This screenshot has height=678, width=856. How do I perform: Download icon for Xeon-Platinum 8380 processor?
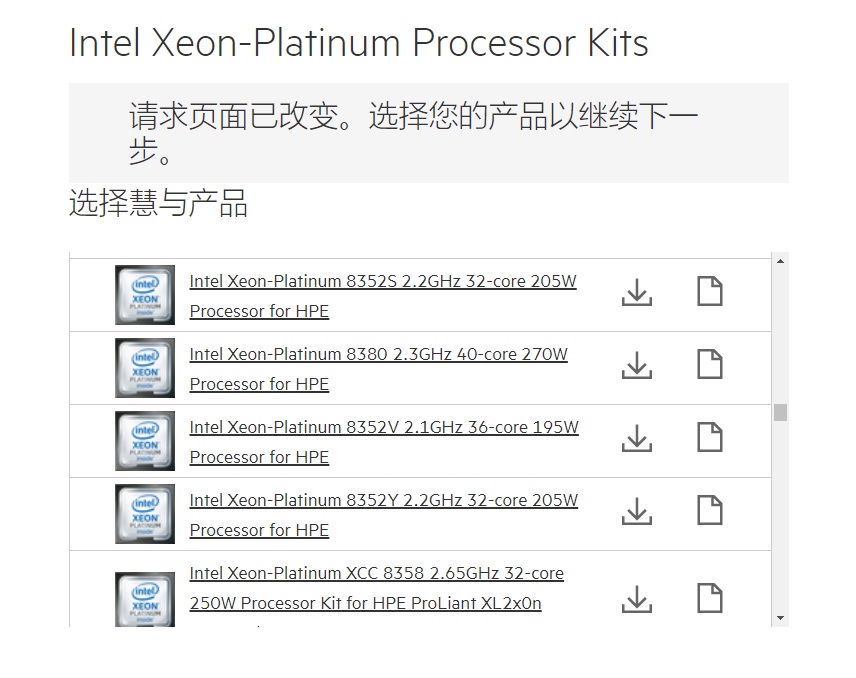pos(637,365)
